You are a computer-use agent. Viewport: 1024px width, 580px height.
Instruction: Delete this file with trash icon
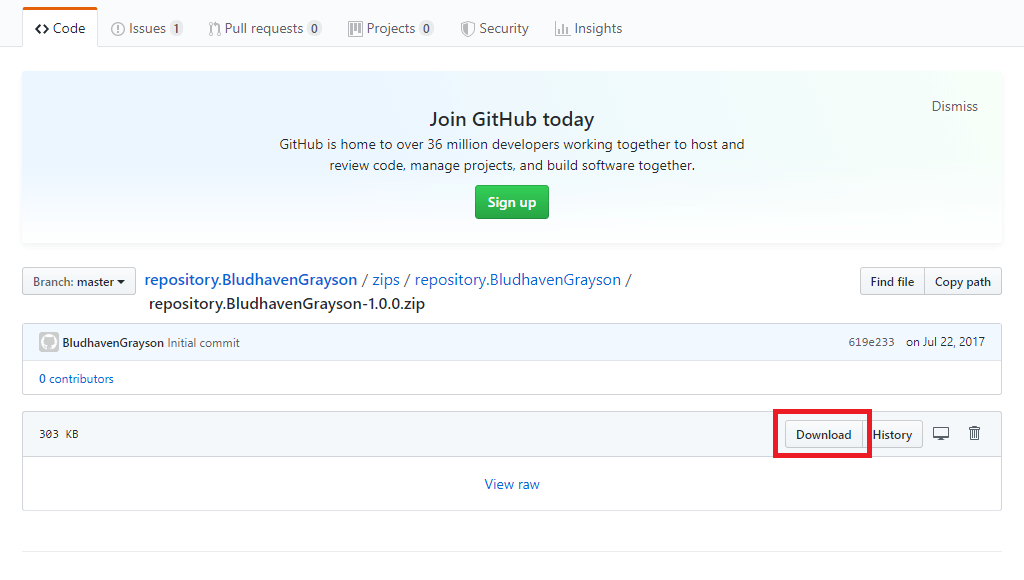pyautogui.click(x=974, y=433)
